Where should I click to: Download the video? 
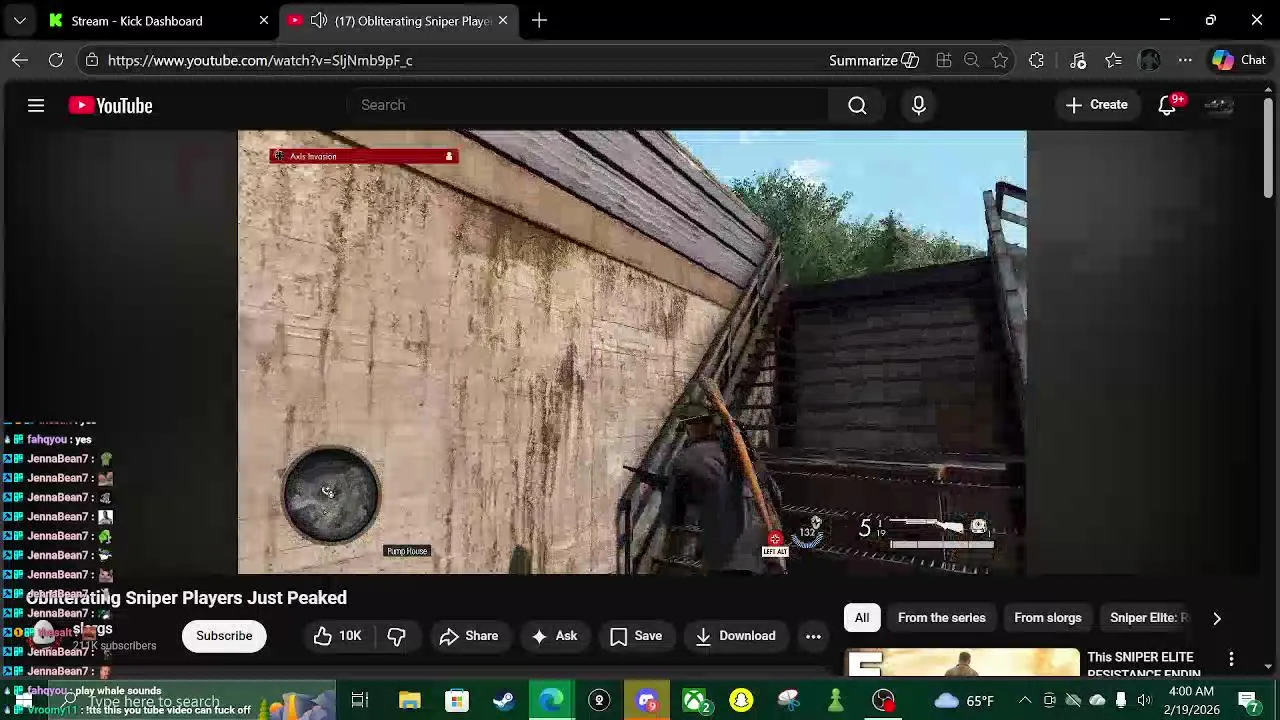point(735,636)
